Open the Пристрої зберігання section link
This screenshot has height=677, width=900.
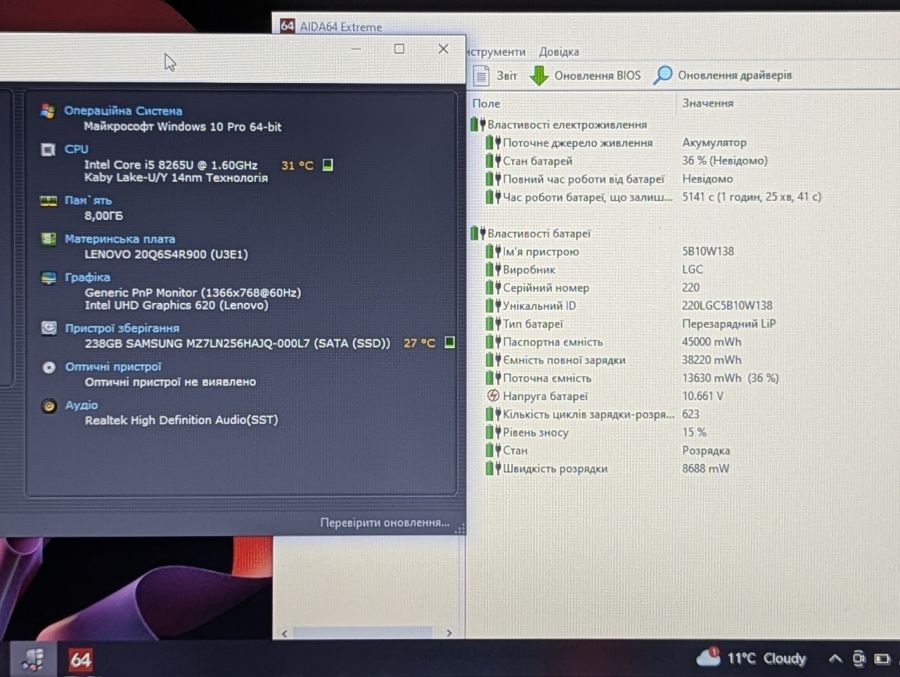(x=122, y=328)
